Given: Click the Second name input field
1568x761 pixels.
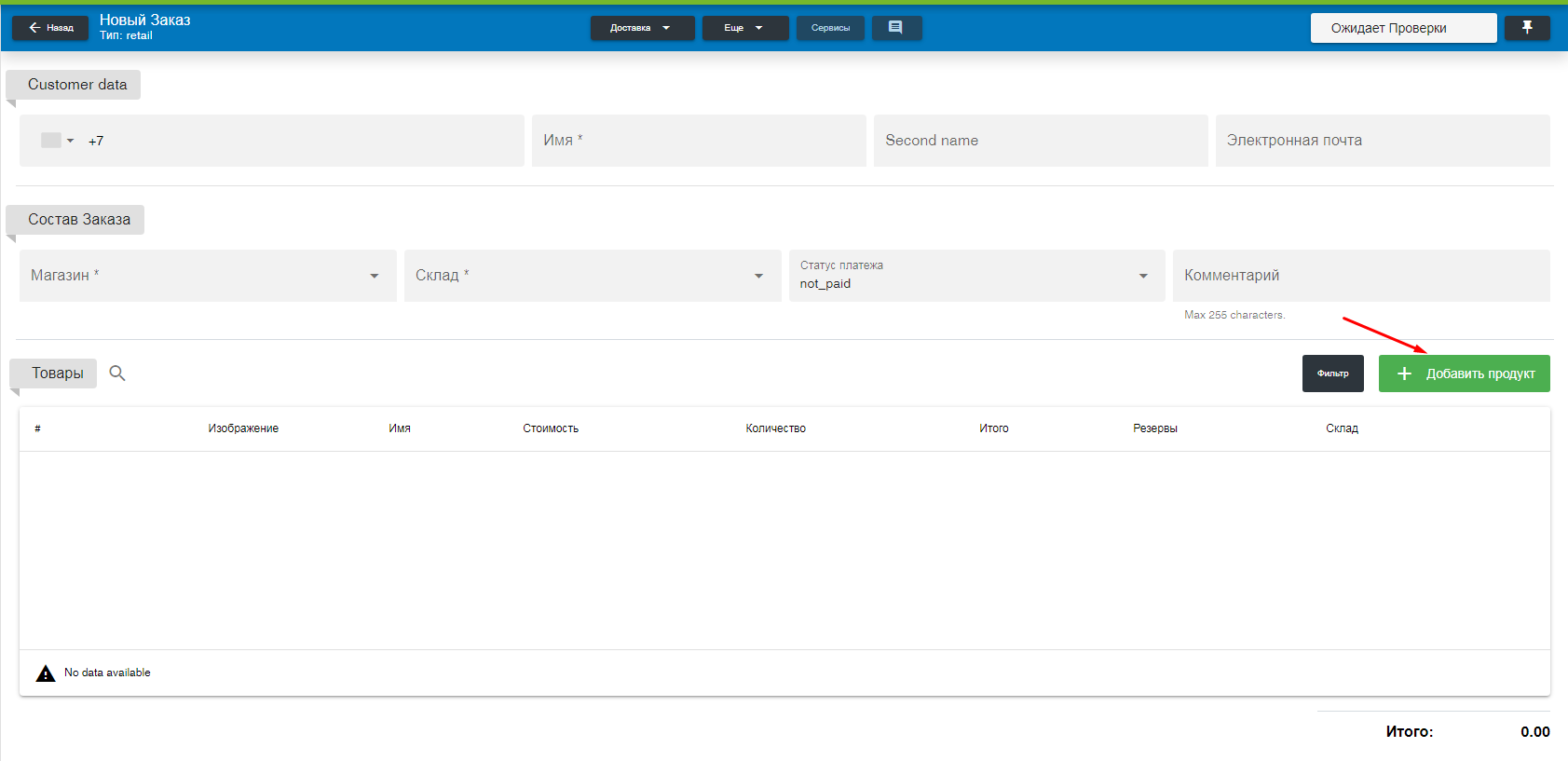Looking at the screenshot, I should [x=1041, y=141].
